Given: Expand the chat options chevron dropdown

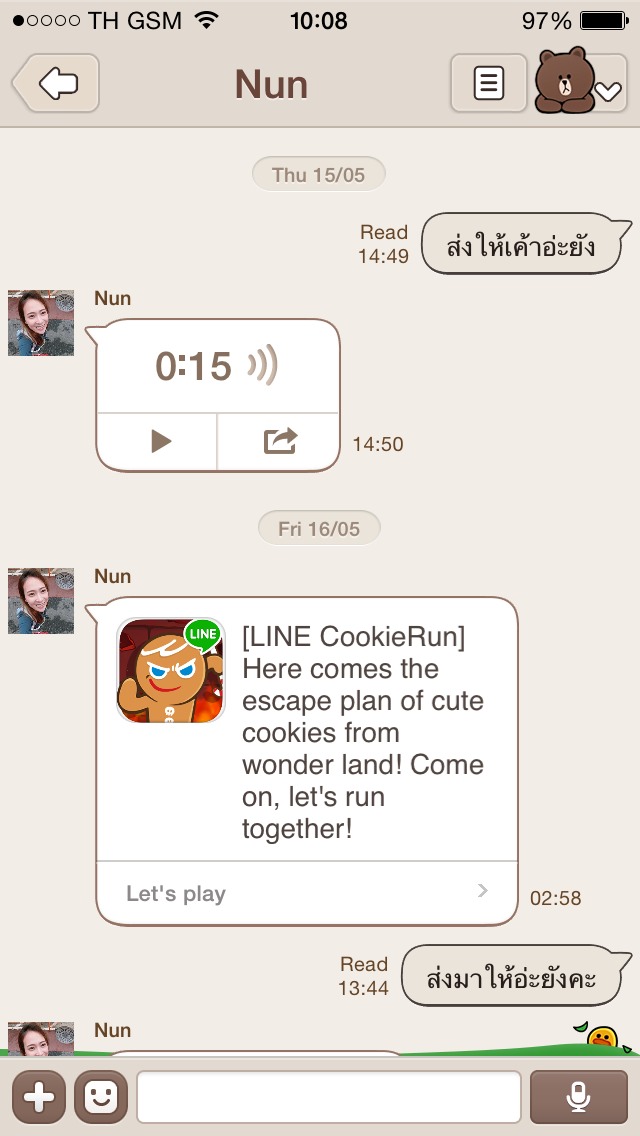Looking at the screenshot, I should pyautogui.click(x=608, y=91).
